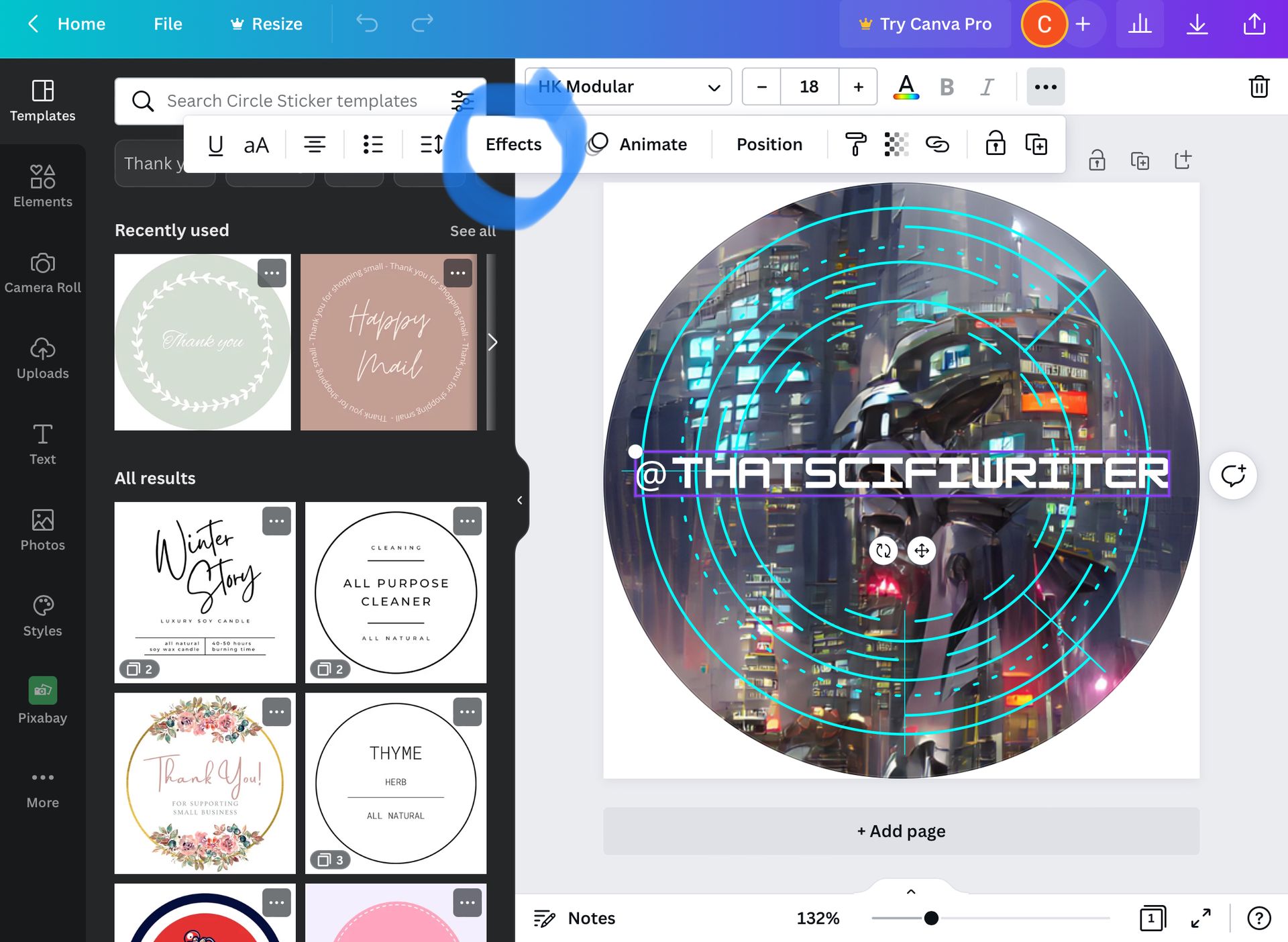The width and height of the screenshot is (1288, 942).
Task: Open the insights bar chart icon
Action: (1140, 24)
